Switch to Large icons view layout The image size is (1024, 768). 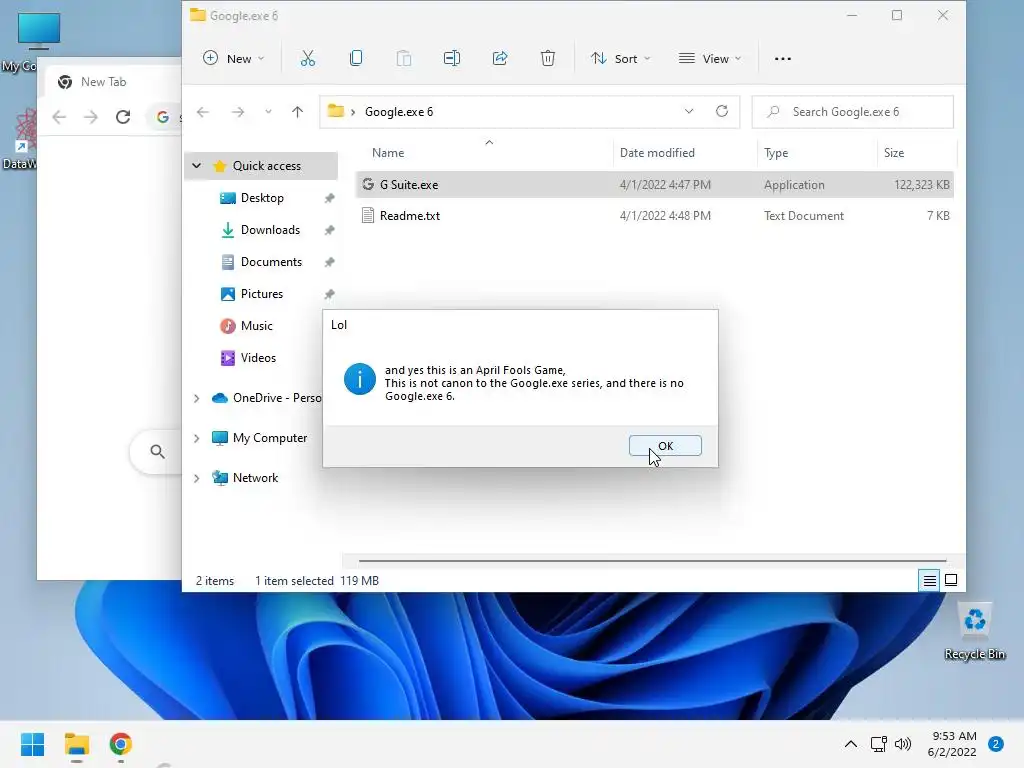pos(951,580)
